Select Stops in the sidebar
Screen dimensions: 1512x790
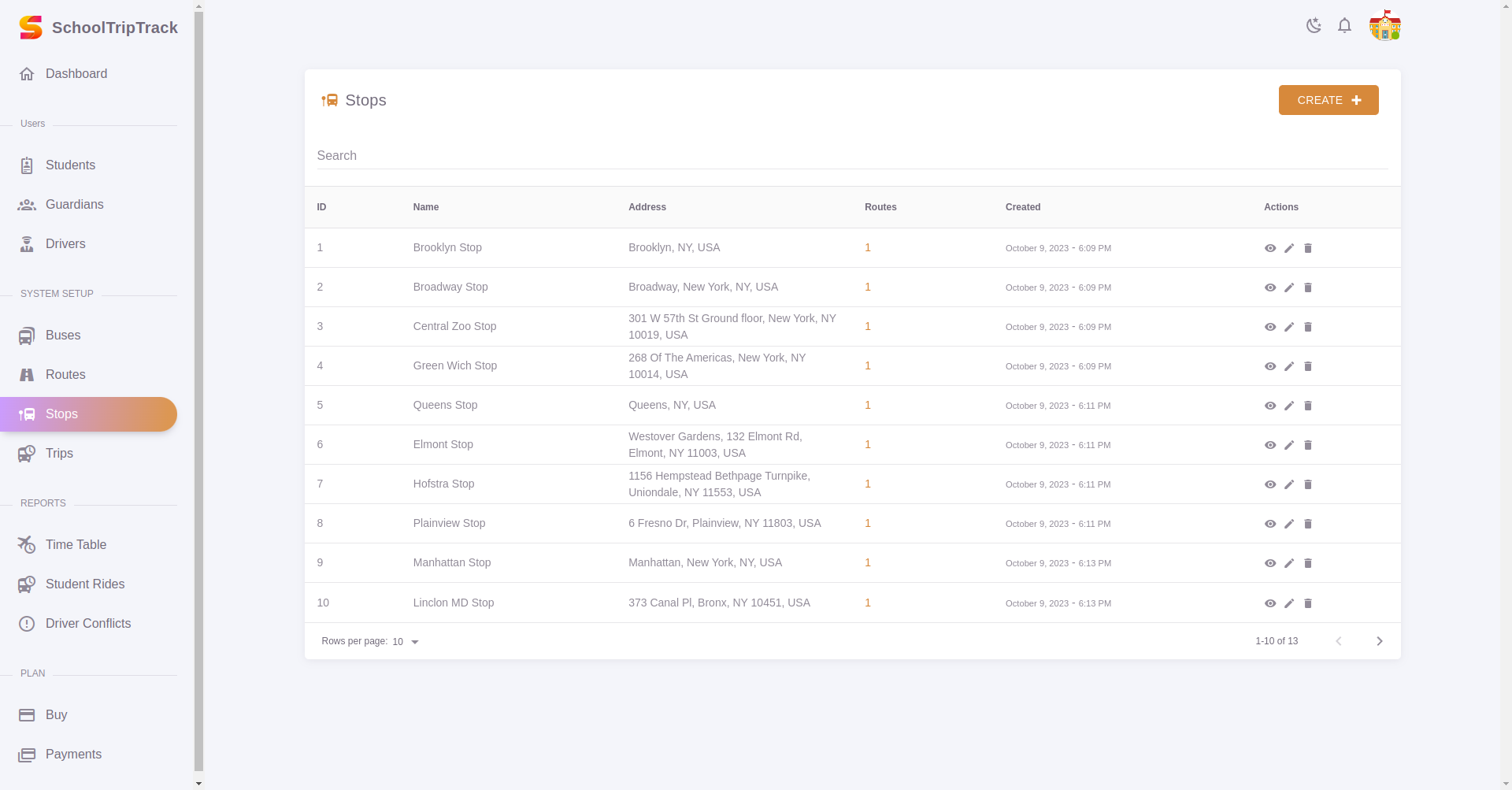[x=60, y=414]
